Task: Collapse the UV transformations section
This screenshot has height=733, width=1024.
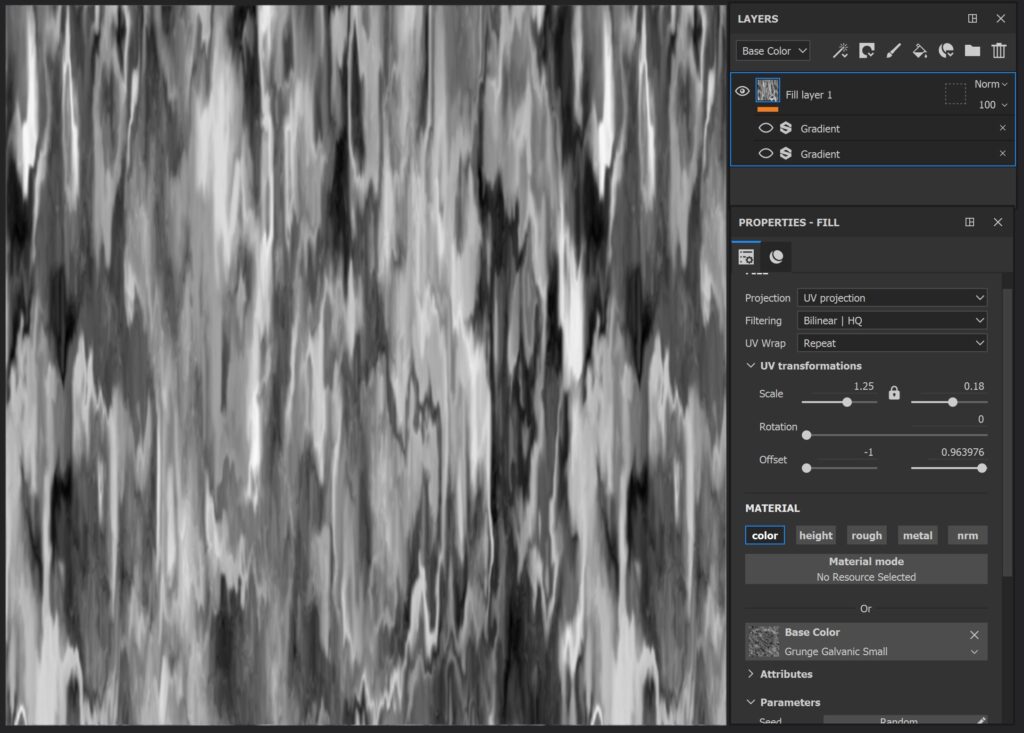Action: pyautogui.click(x=750, y=366)
